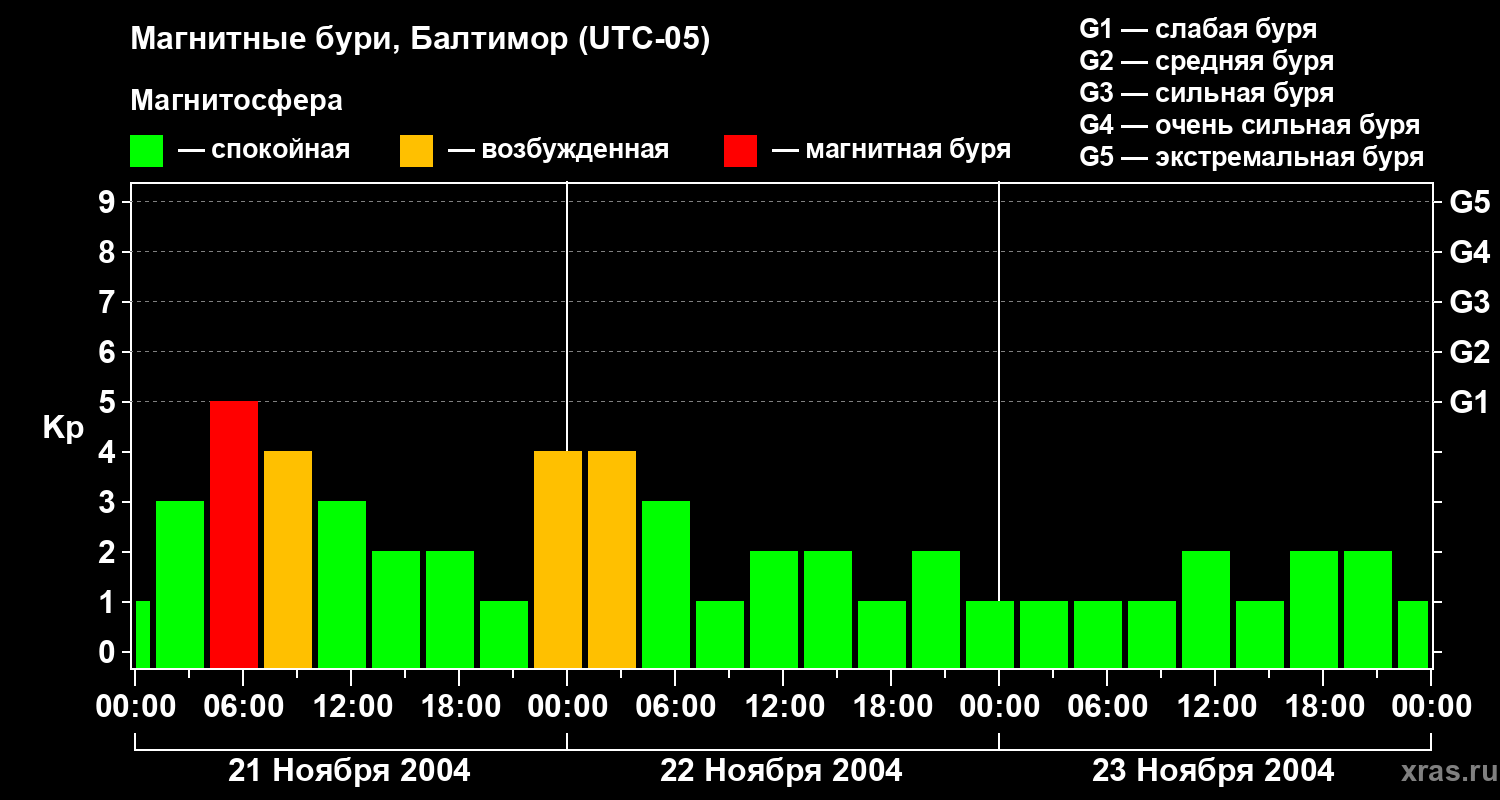
Task: Click the 06:00 time label of 22 November
Action: click(x=675, y=707)
